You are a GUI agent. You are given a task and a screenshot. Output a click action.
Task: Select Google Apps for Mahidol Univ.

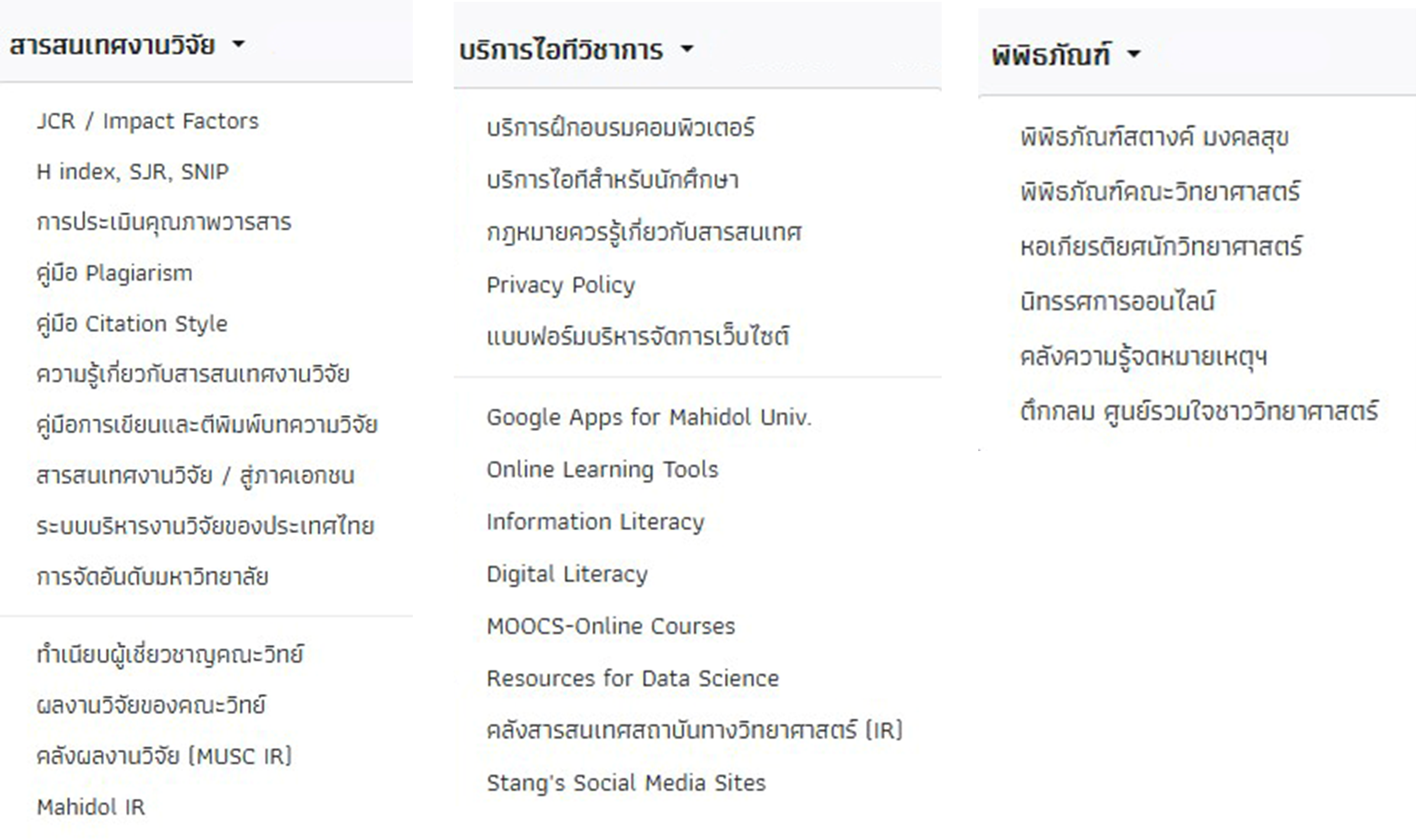tap(649, 417)
